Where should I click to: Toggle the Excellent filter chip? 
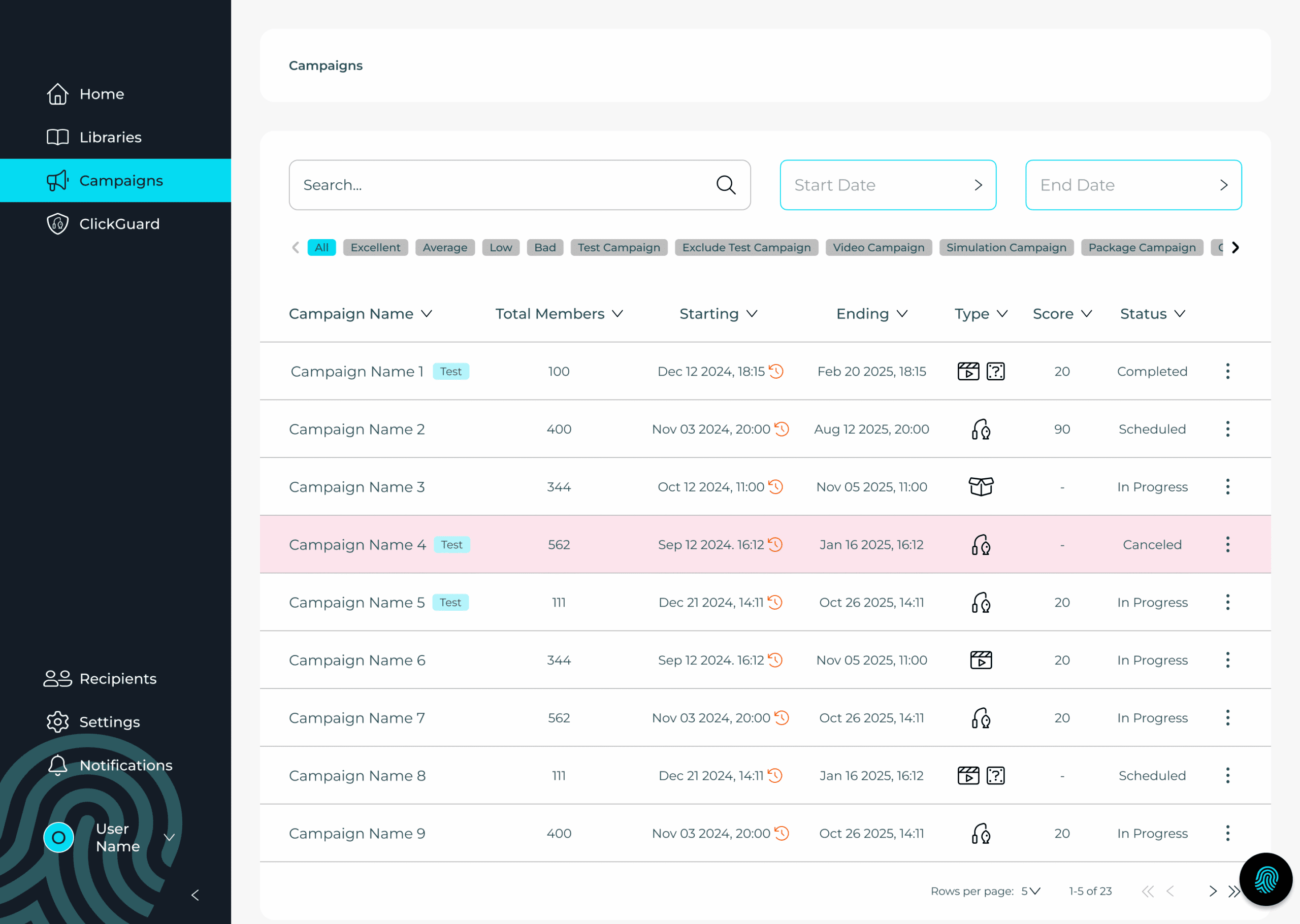coord(375,248)
